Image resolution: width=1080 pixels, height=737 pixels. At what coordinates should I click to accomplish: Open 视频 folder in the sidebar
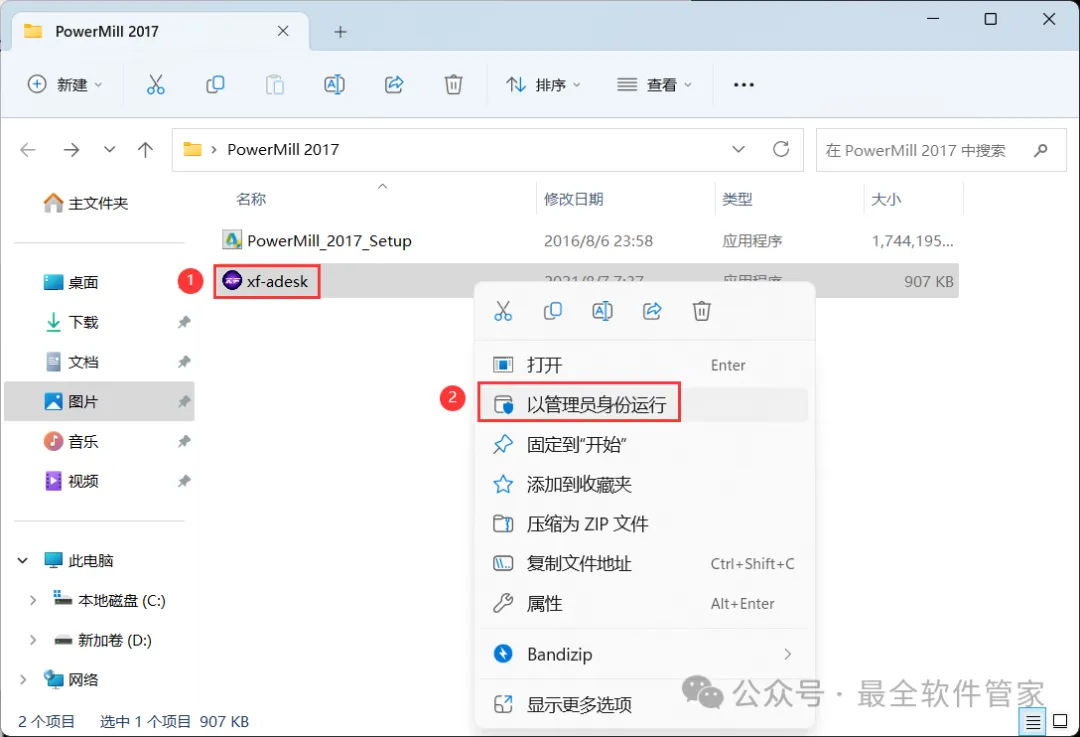[x=71, y=481]
